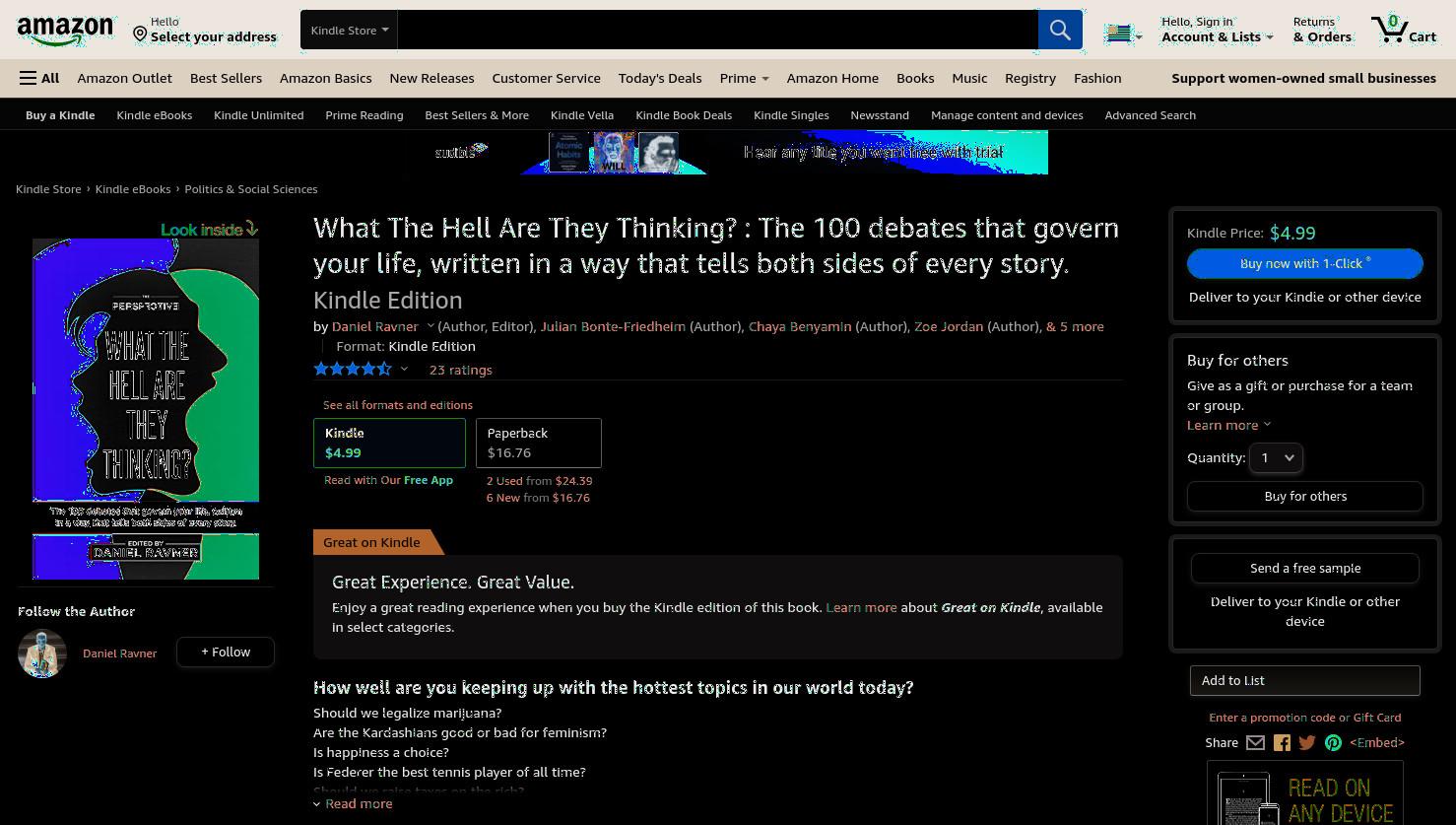Open Customer Service

(546, 78)
